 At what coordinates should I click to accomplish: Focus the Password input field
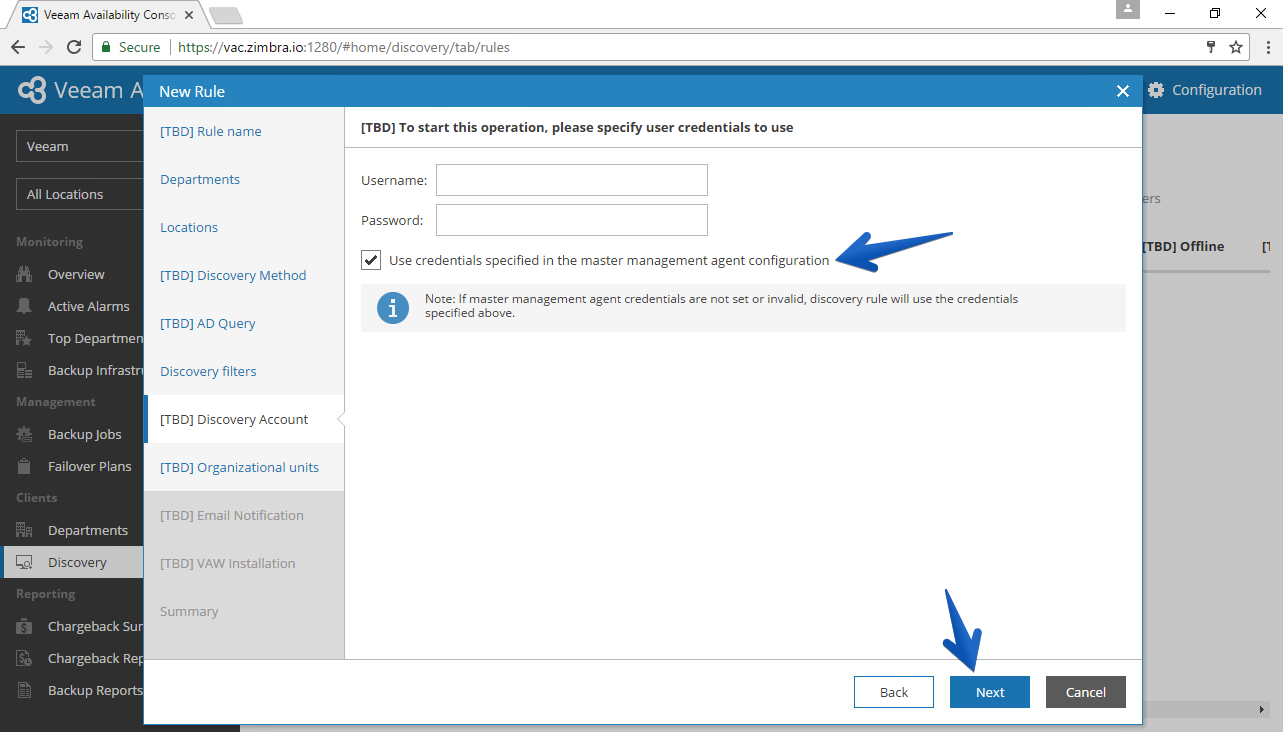pos(572,220)
